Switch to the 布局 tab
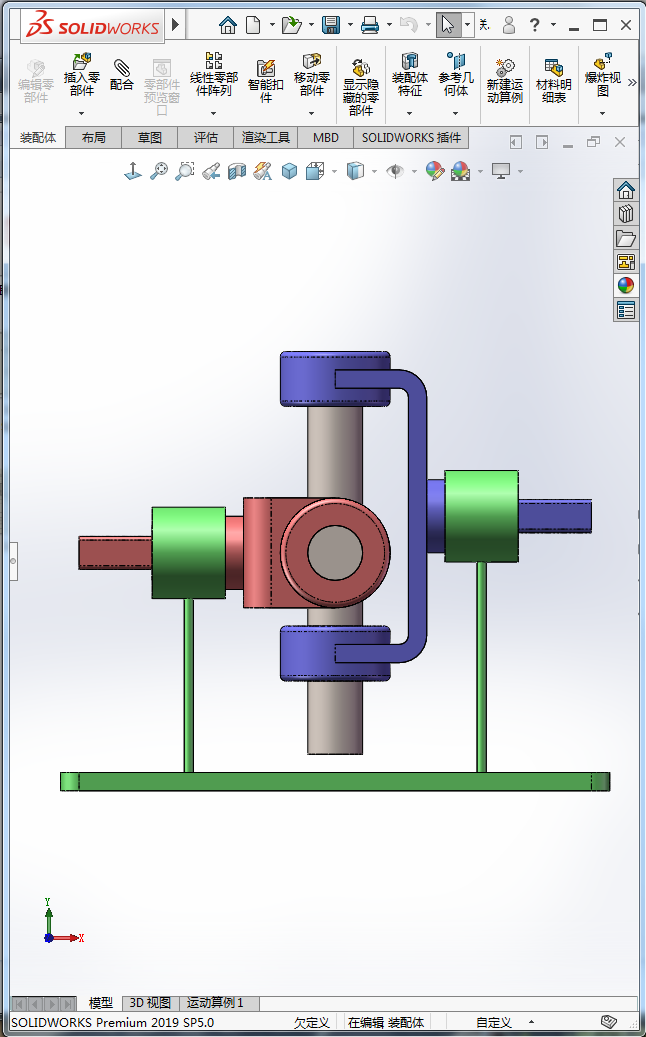Screen dimensions: 646x1037 [x=93, y=138]
